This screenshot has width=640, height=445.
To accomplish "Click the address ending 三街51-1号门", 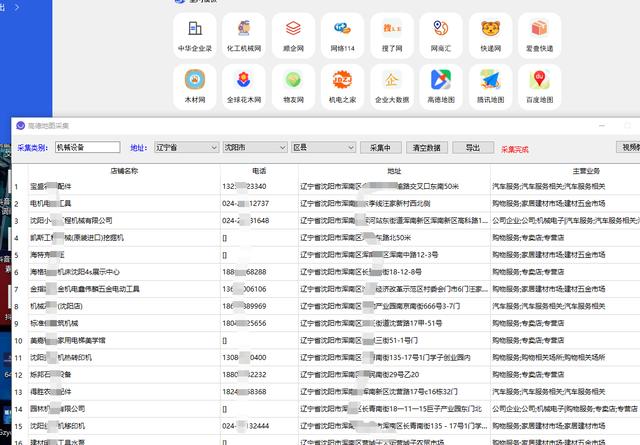I will (x=359, y=340).
